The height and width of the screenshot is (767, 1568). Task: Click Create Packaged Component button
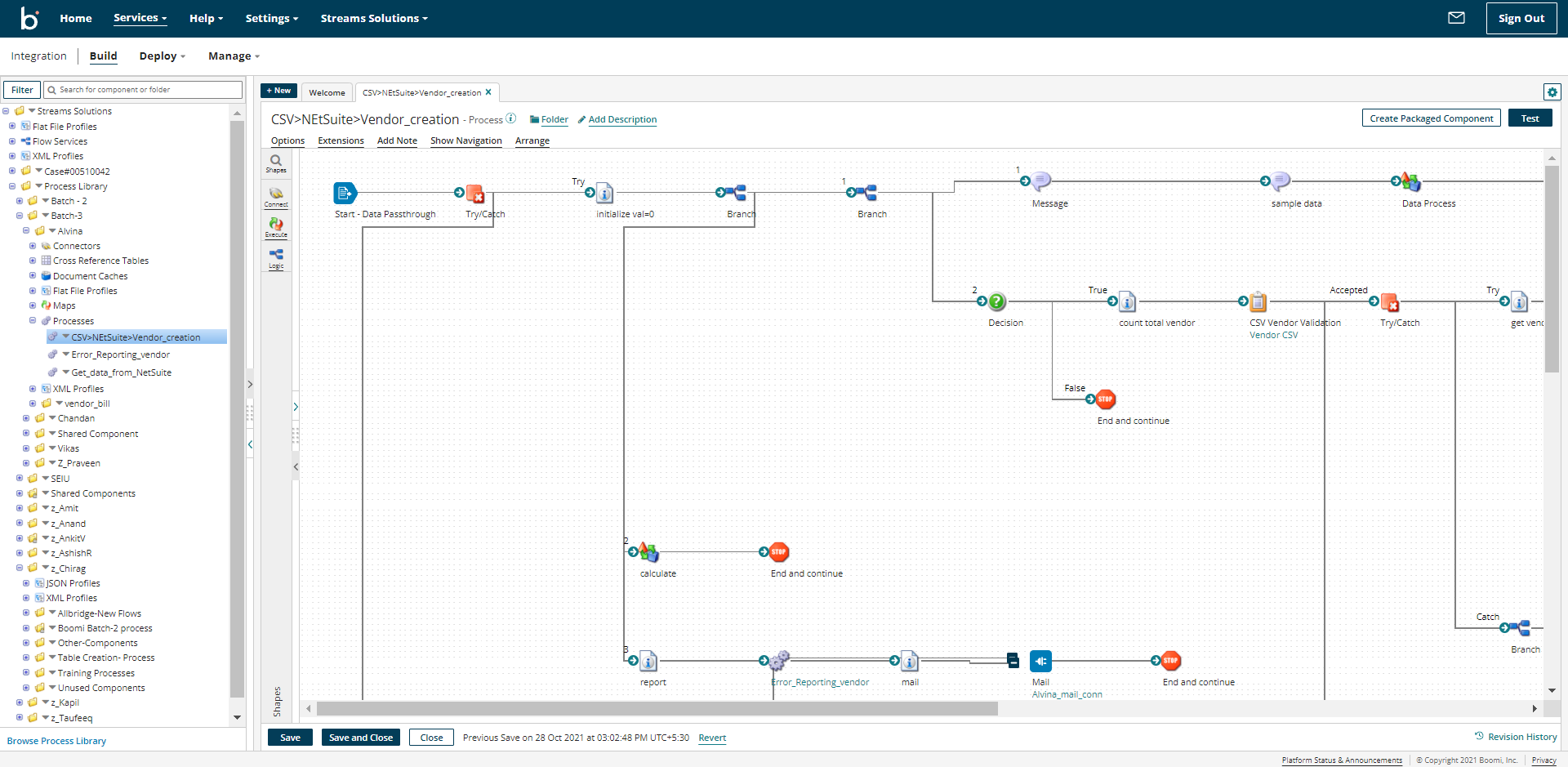click(1431, 118)
